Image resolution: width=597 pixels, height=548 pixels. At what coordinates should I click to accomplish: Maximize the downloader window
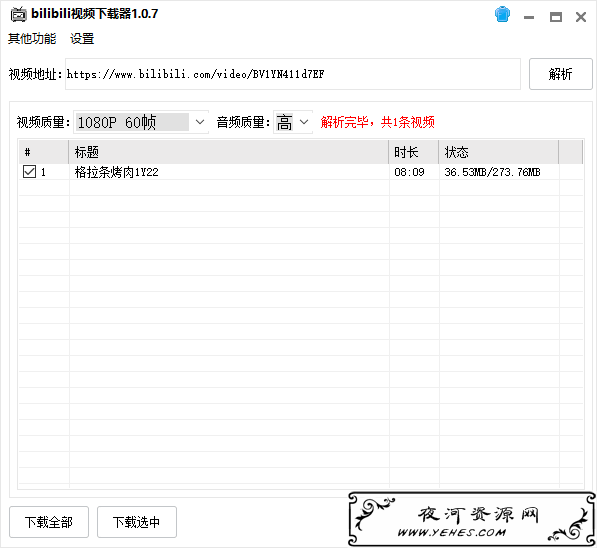[x=555, y=17]
